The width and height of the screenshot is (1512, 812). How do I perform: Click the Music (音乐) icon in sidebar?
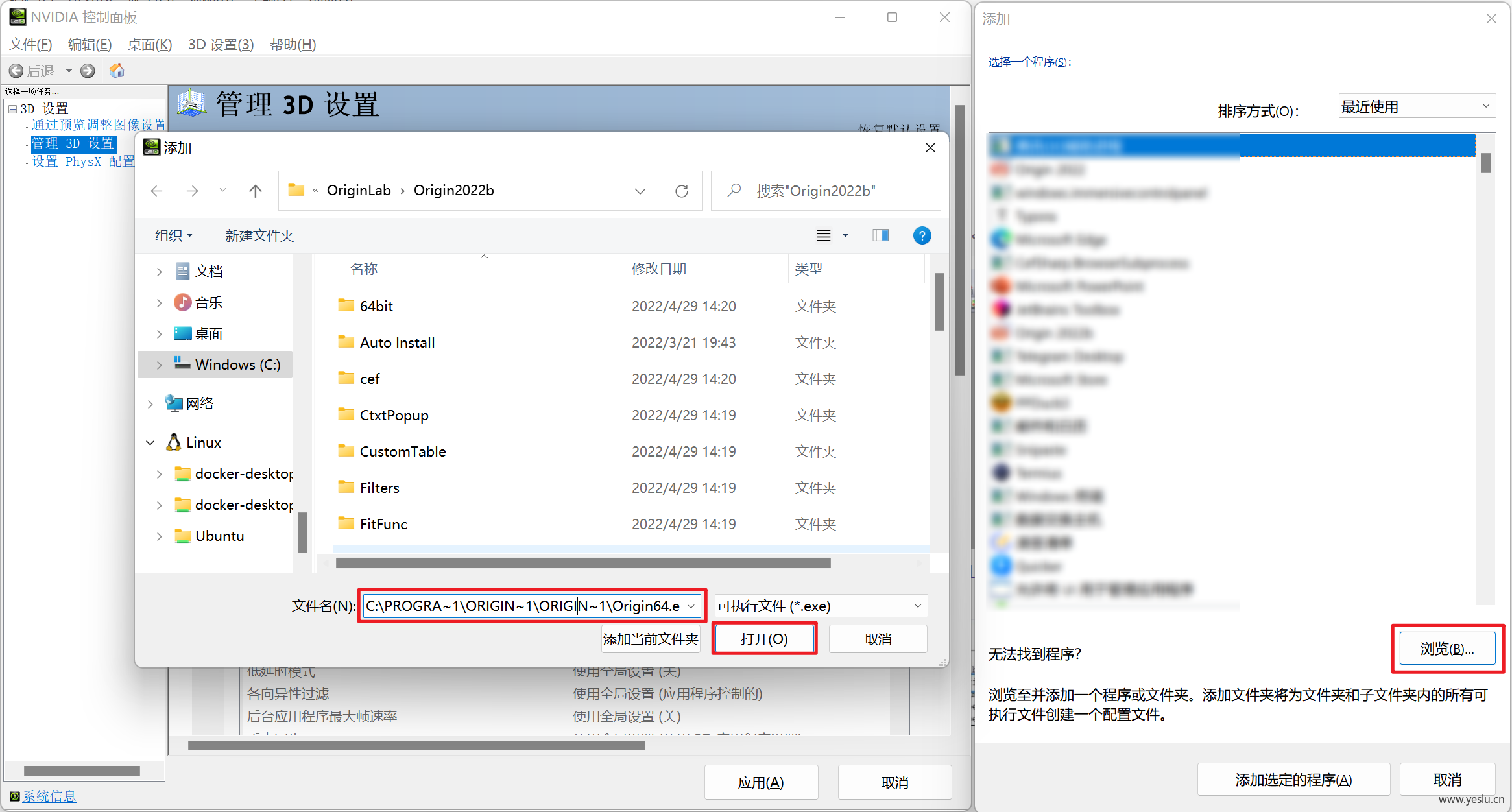(x=183, y=302)
